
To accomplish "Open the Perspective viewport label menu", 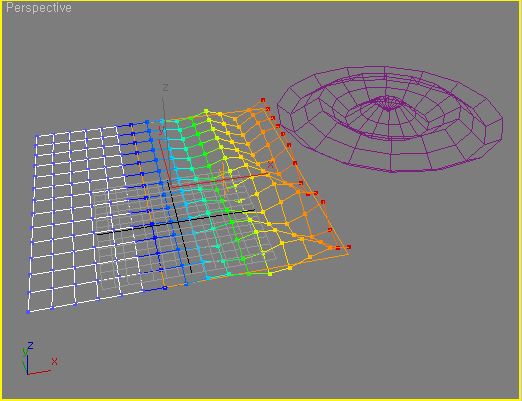I will [39, 8].
